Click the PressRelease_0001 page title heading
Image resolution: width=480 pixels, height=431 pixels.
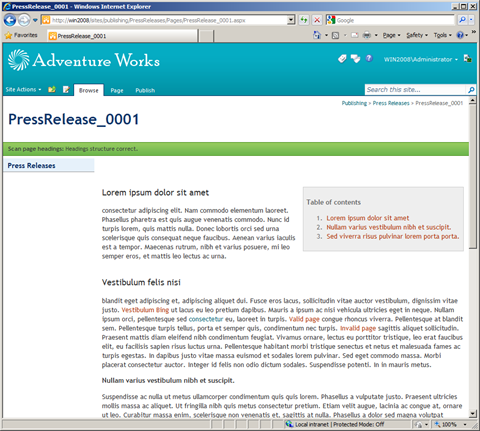tap(74, 119)
